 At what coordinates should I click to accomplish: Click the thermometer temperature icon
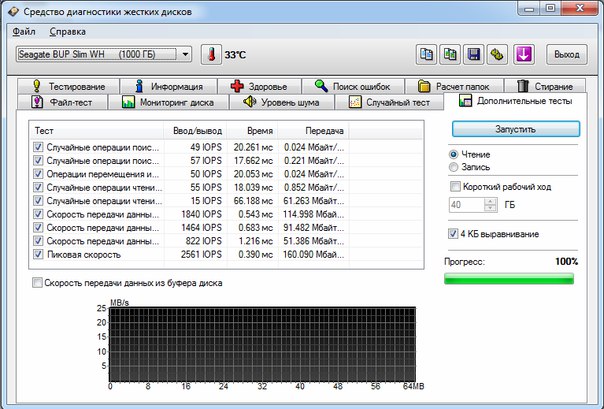click(210, 54)
